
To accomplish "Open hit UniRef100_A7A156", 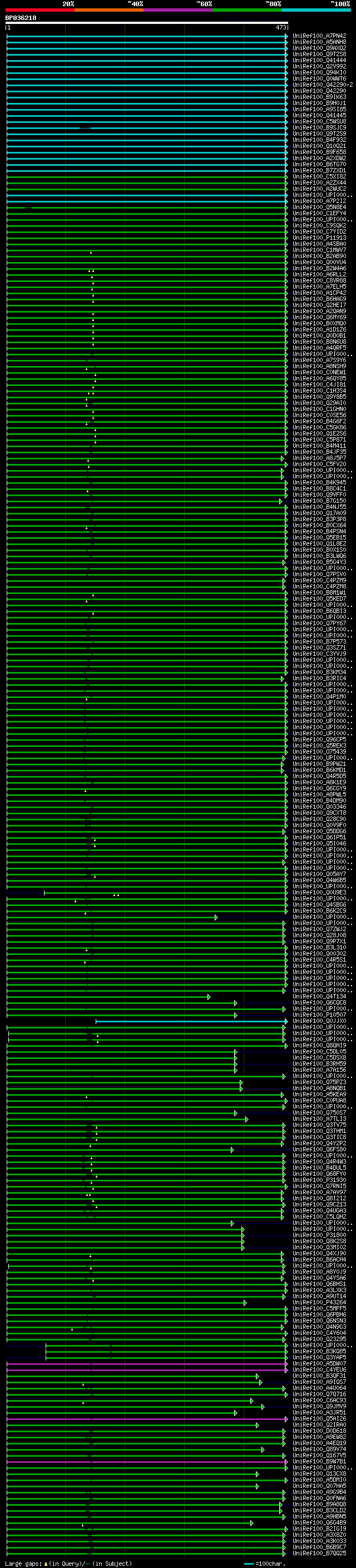I will coord(319,1070).
